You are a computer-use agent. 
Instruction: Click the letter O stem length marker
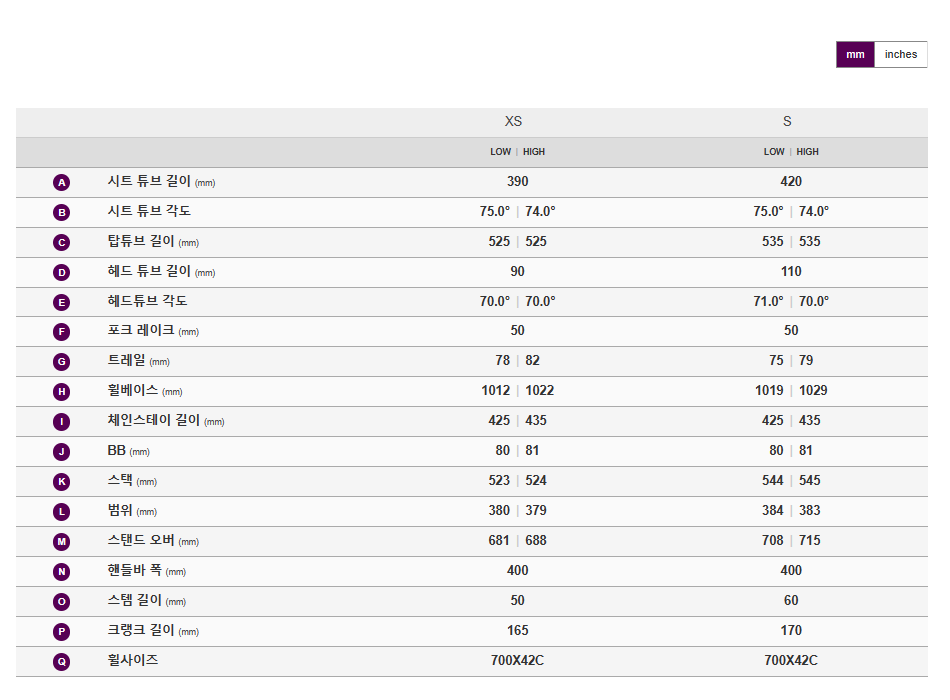[x=62, y=602]
